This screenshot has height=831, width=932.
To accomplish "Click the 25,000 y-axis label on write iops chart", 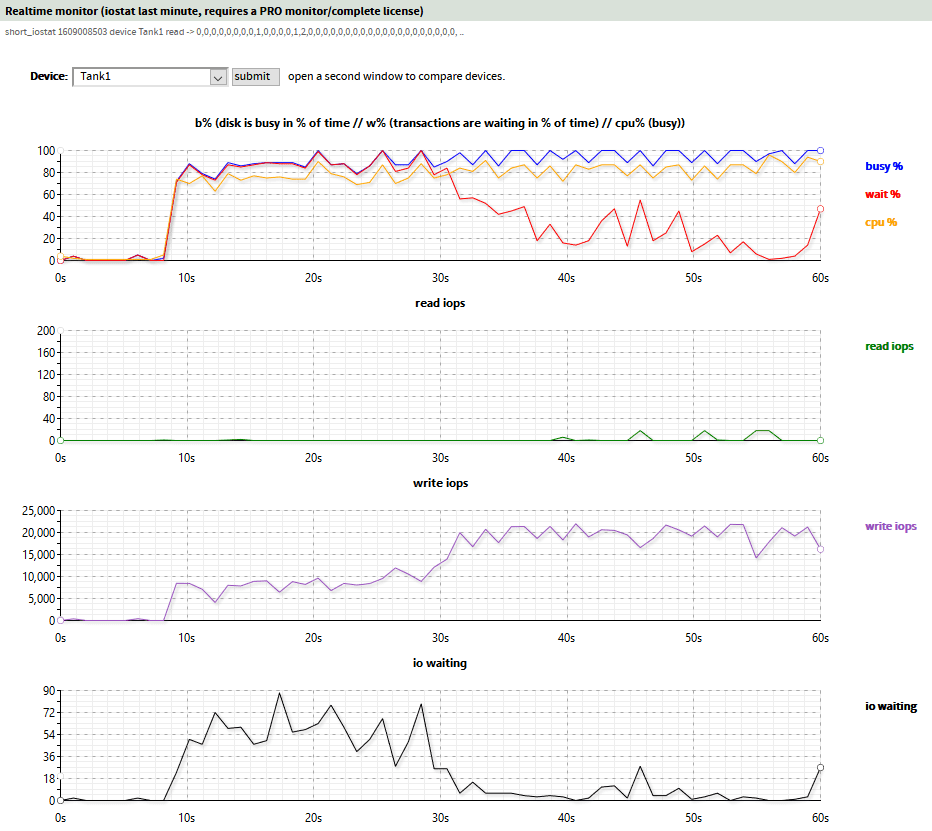I will [38, 511].
